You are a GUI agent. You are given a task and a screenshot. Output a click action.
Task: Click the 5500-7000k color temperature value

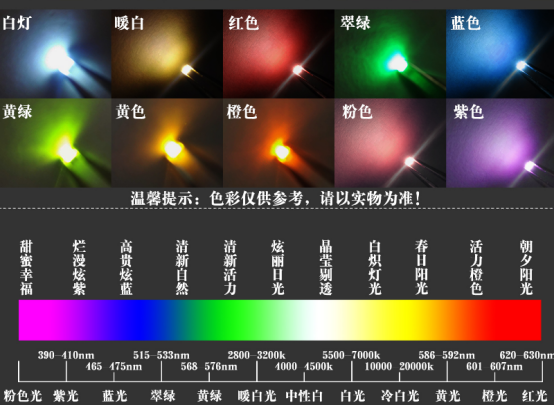coord(351,355)
